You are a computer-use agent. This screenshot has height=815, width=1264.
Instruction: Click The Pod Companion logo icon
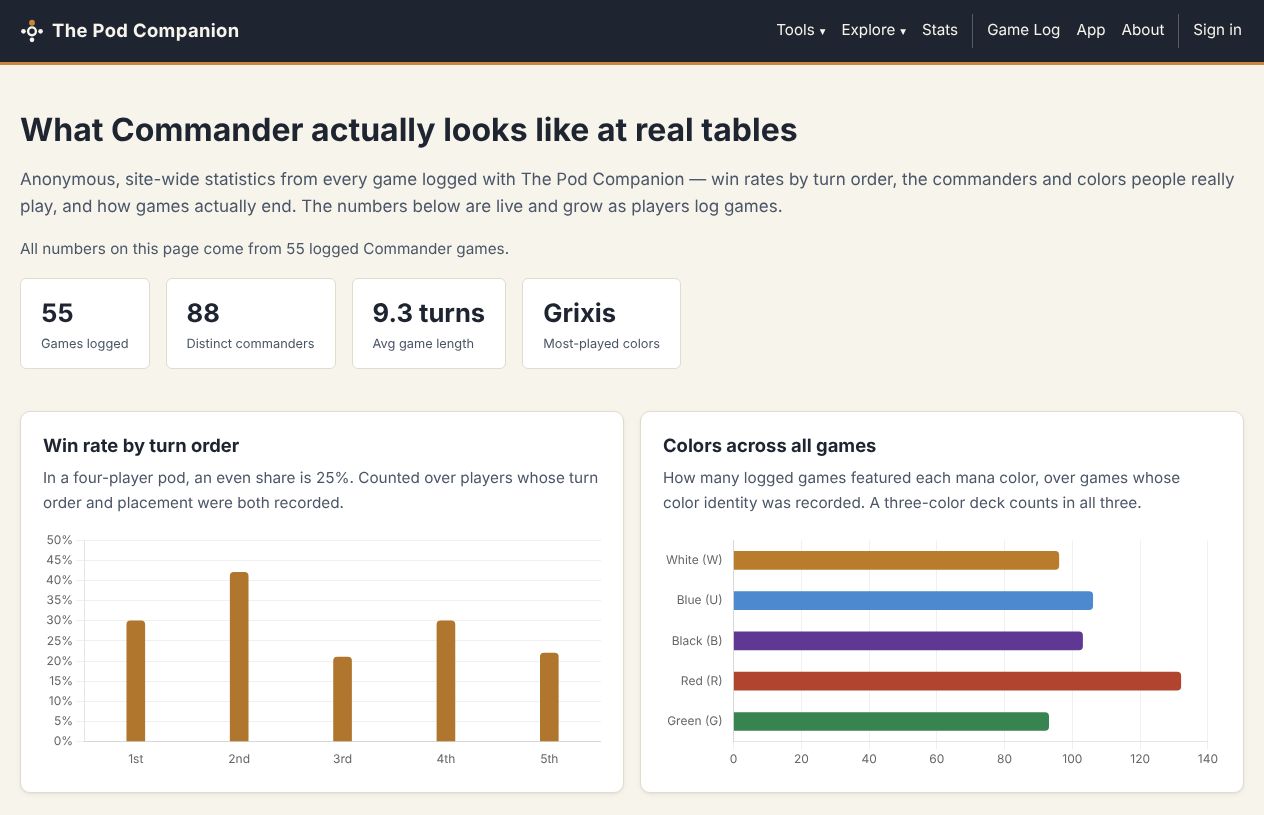tap(32, 31)
